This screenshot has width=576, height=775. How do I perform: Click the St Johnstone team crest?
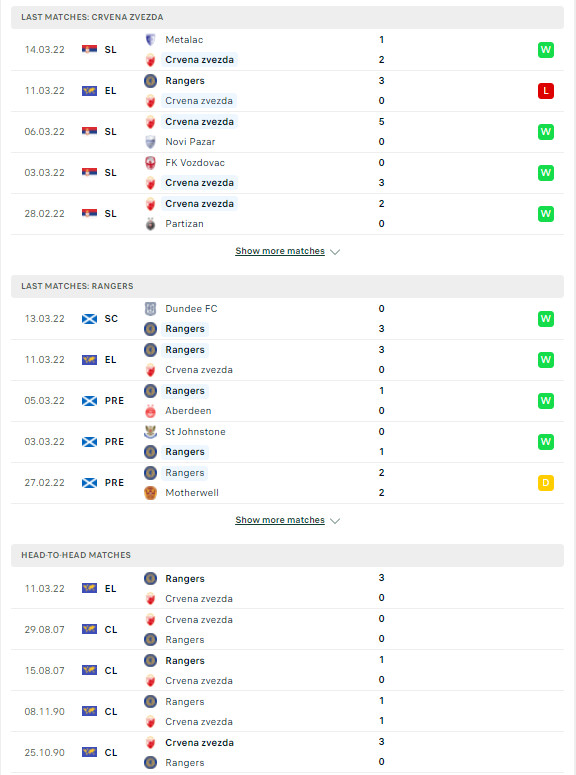tap(150, 431)
